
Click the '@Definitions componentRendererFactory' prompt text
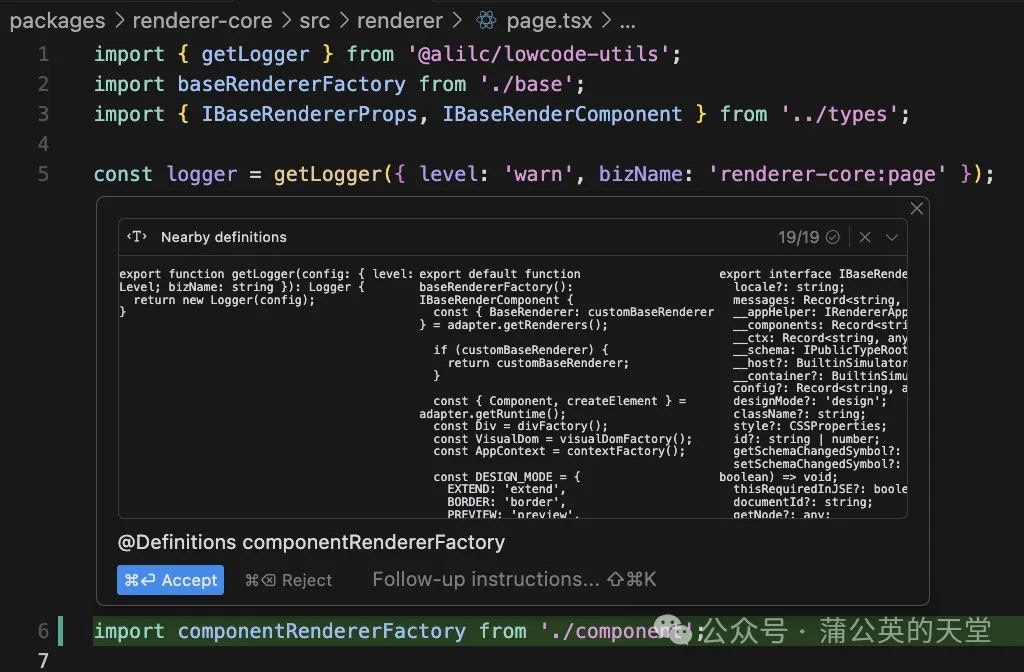click(x=311, y=542)
